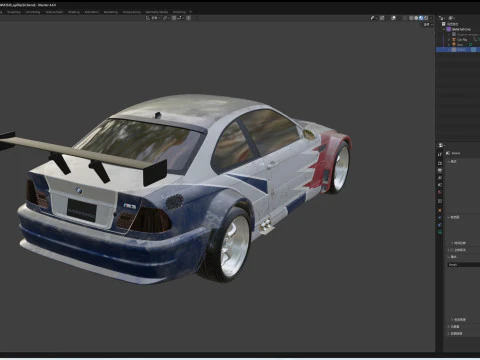Click the Scene label in Properties header
The image size is (480, 360).
click(456, 153)
